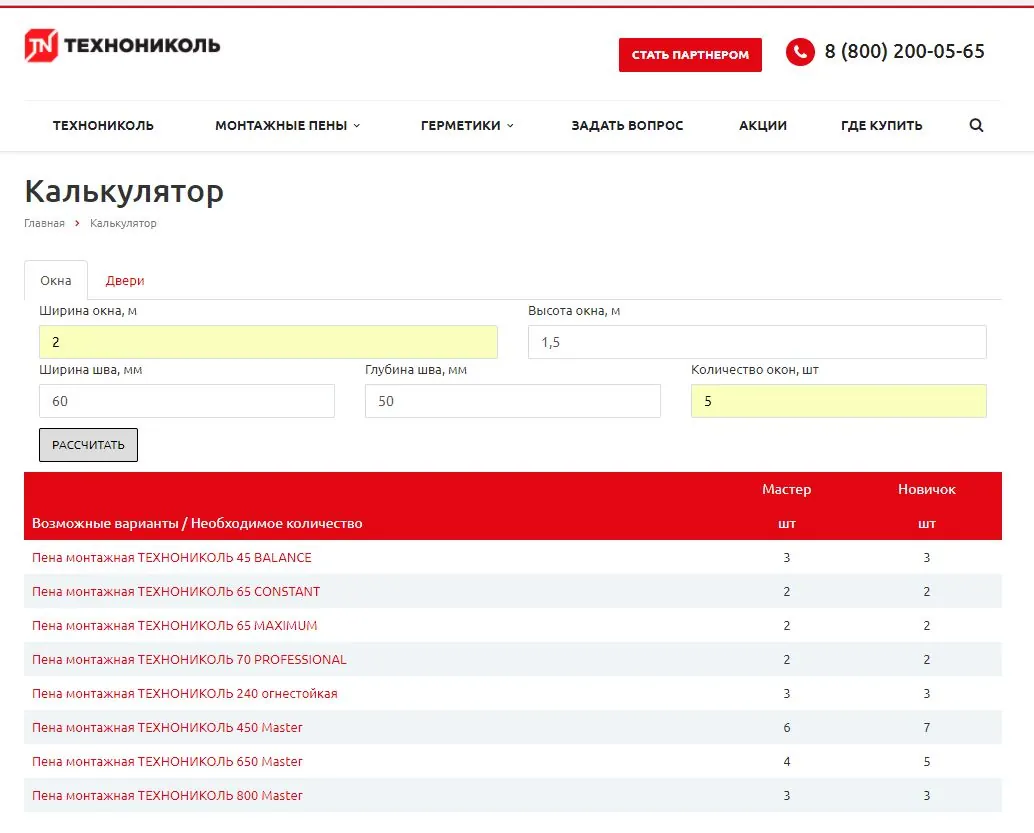1034x833 pixels.
Task: Click the Высота окна, м label
Action: click(574, 311)
